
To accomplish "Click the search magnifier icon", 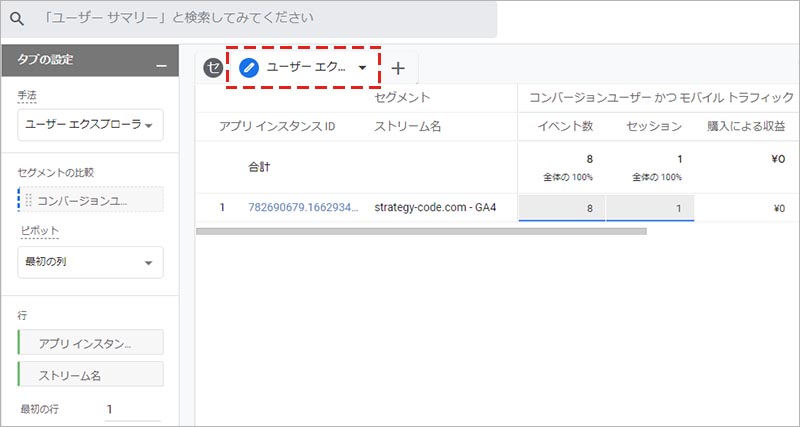I will (x=17, y=19).
